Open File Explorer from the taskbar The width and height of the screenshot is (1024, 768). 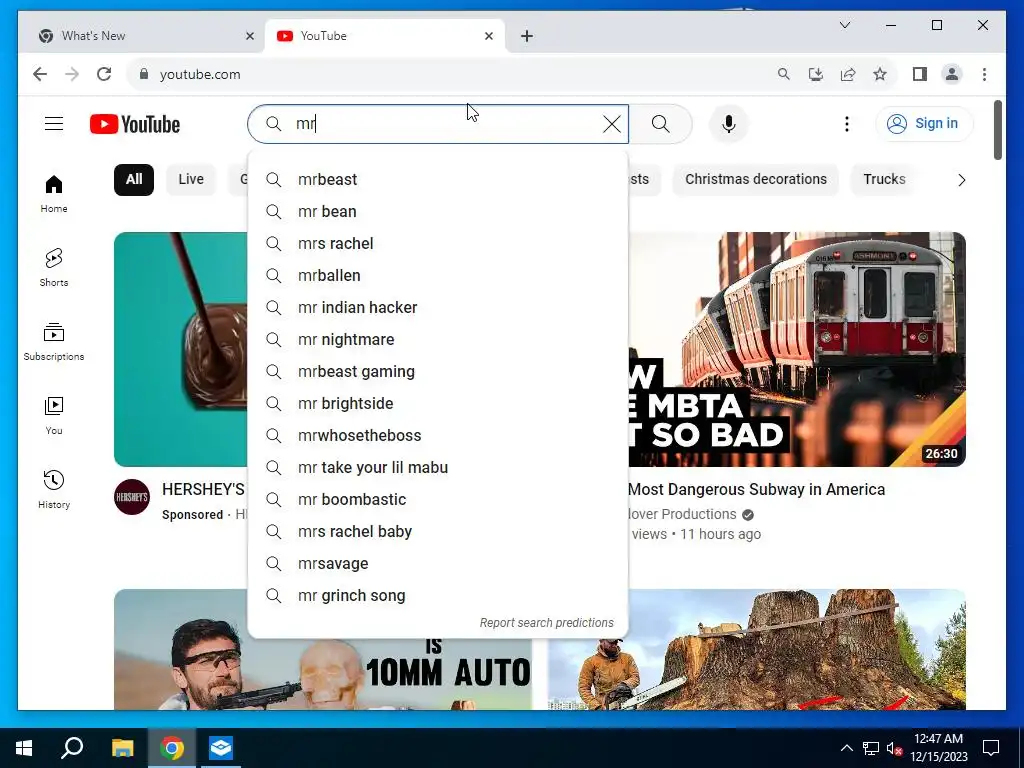tap(122, 748)
